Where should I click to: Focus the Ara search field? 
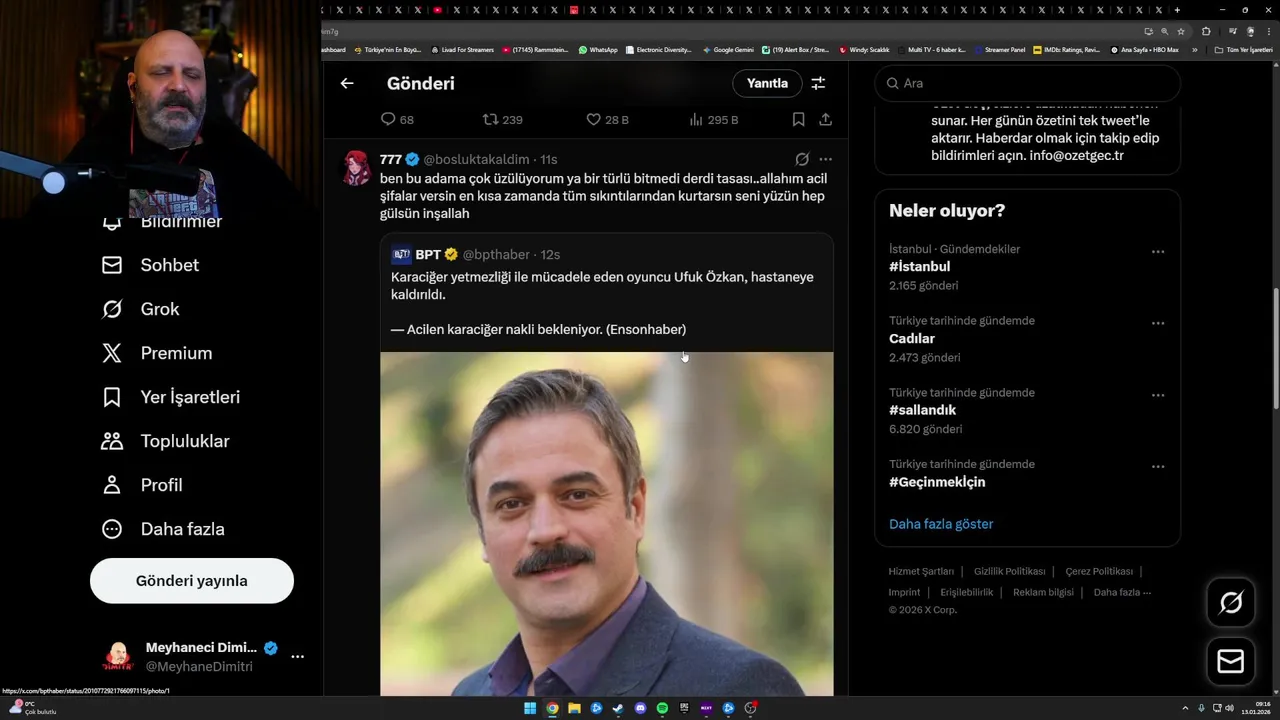tap(1027, 83)
